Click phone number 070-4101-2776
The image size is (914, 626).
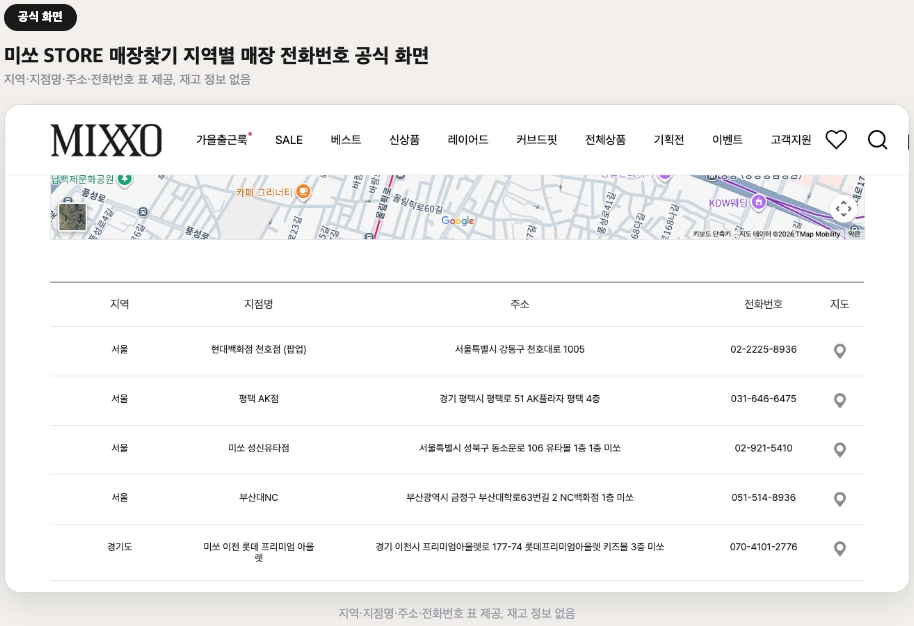point(763,547)
